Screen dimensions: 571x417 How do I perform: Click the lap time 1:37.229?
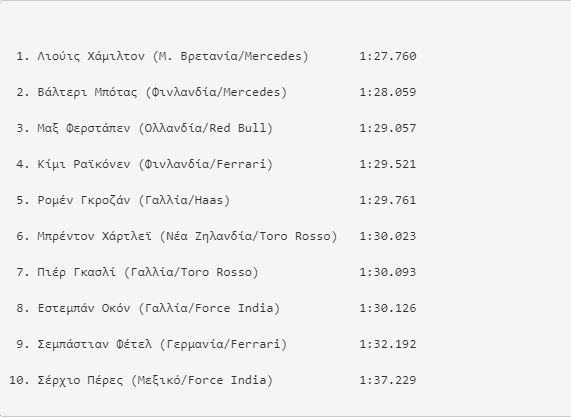387,381
